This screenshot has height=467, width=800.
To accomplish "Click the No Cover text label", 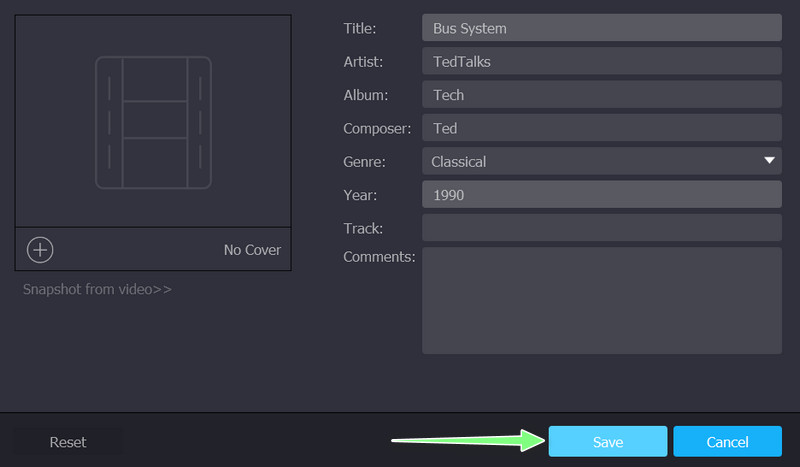I will coord(252,250).
